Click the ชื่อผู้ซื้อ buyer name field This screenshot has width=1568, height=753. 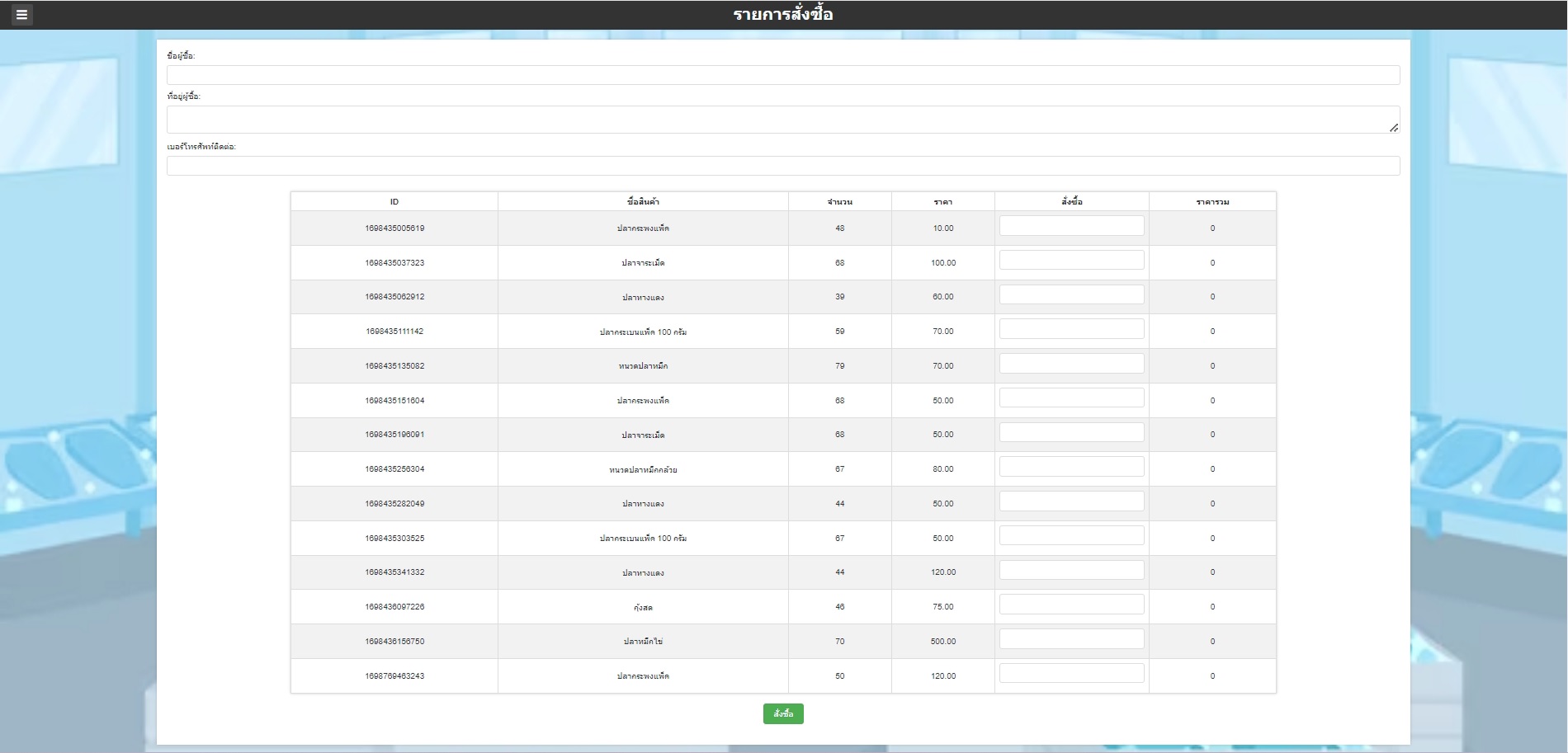coord(782,75)
